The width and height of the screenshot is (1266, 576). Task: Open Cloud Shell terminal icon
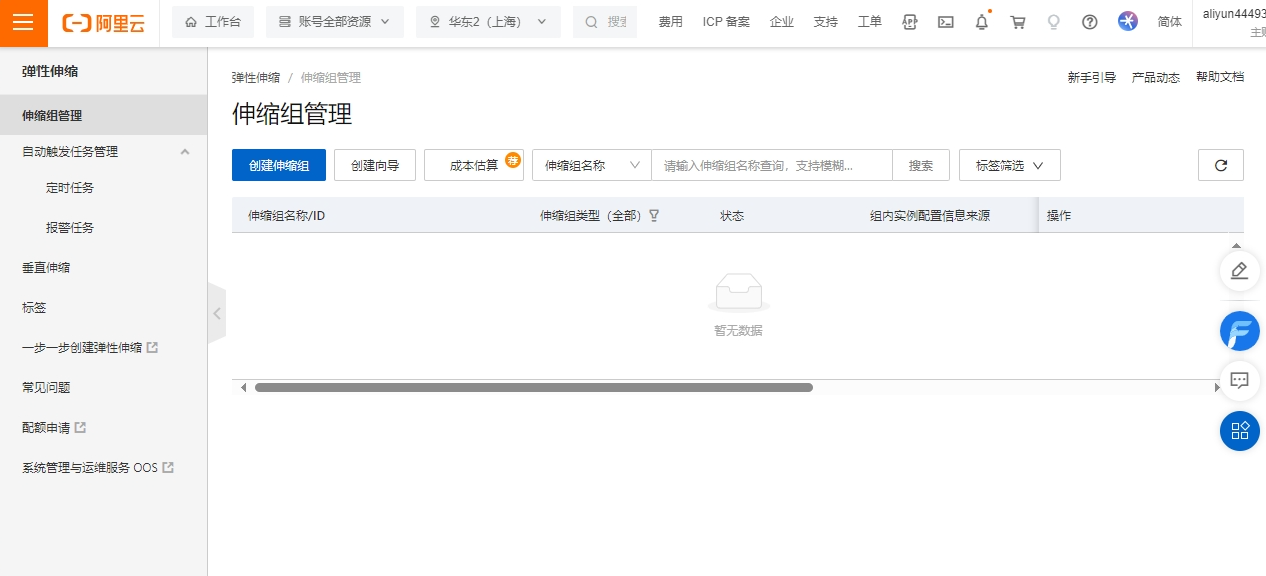coord(945,22)
